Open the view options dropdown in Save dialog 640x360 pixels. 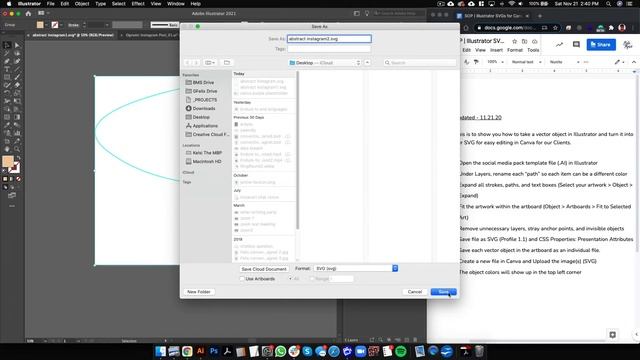[210, 62]
